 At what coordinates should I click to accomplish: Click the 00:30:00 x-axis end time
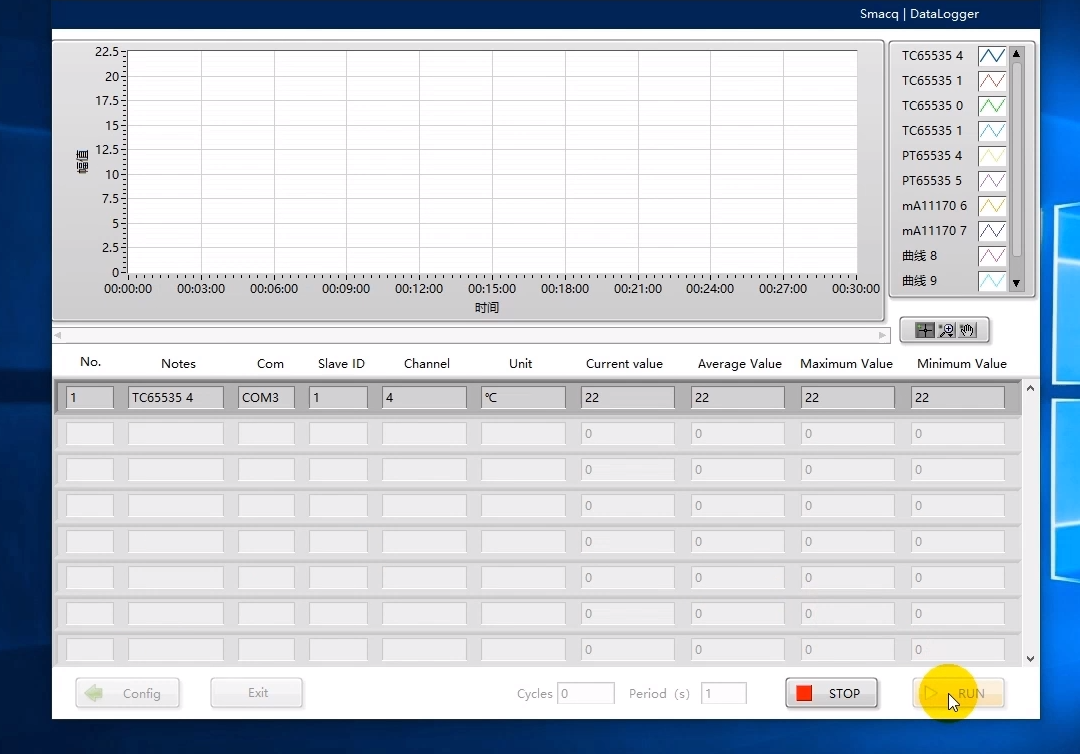855,289
